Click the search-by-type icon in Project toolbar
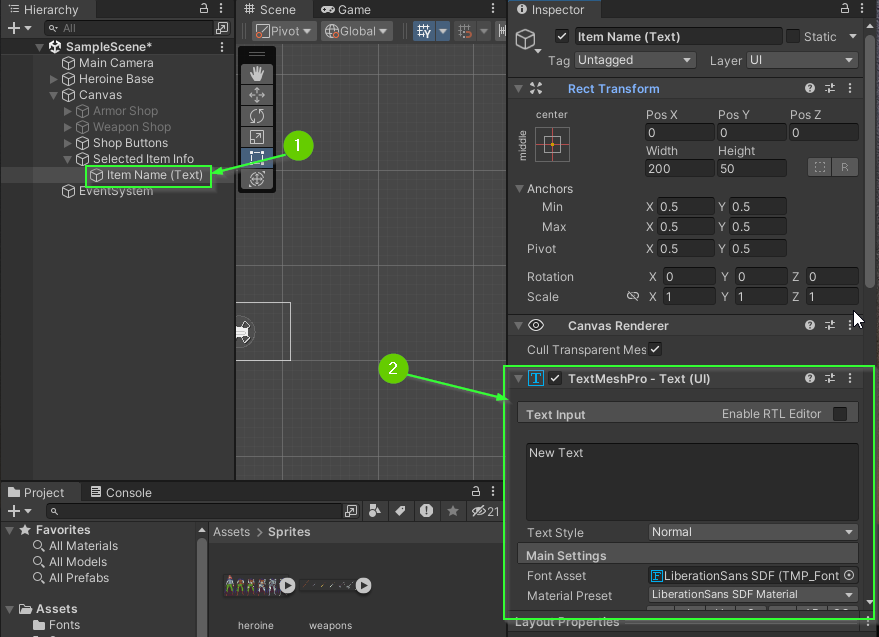The image size is (879, 637). (x=375, y=511)
